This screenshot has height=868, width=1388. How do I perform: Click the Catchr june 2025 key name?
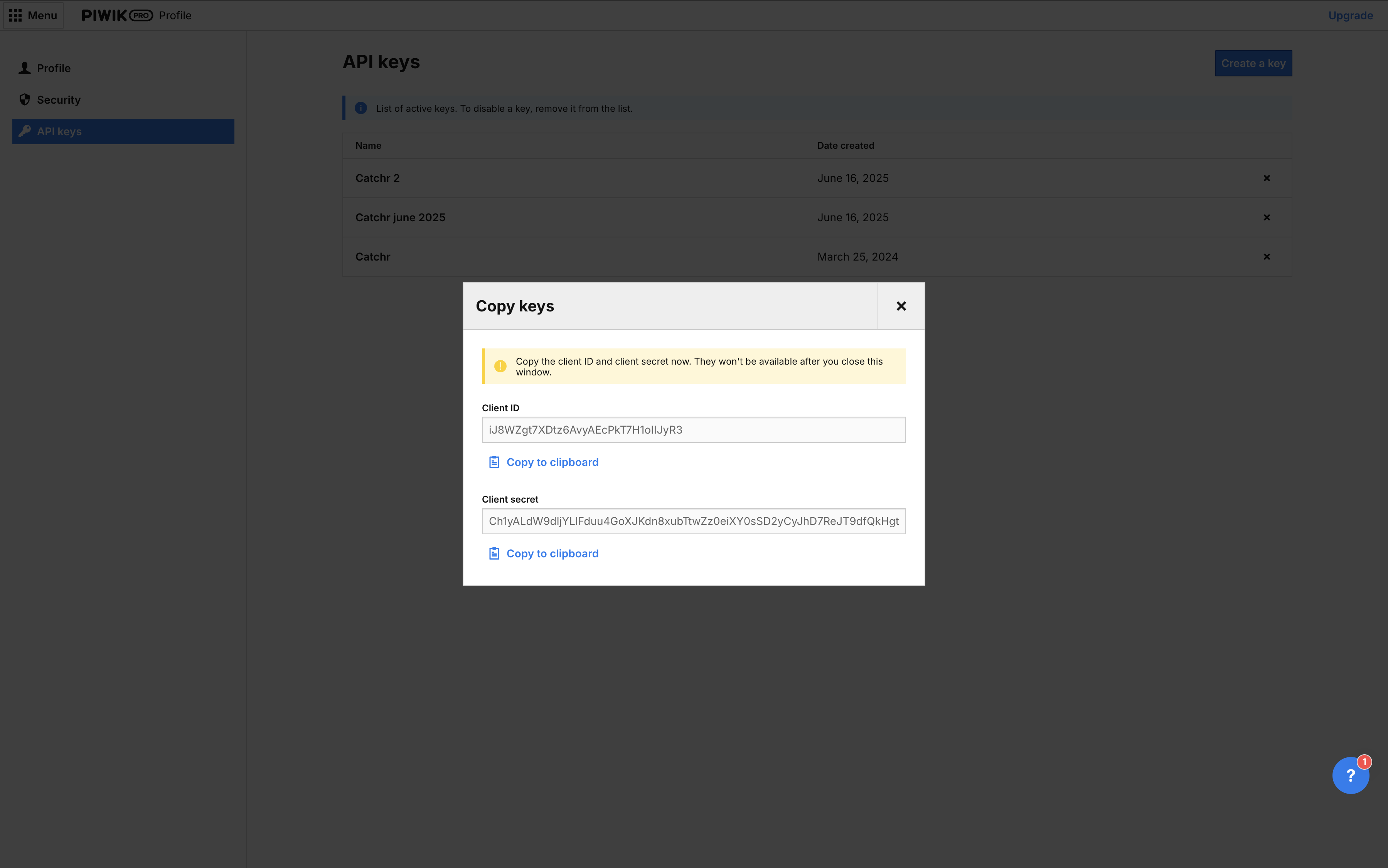[x=400, y=217]
